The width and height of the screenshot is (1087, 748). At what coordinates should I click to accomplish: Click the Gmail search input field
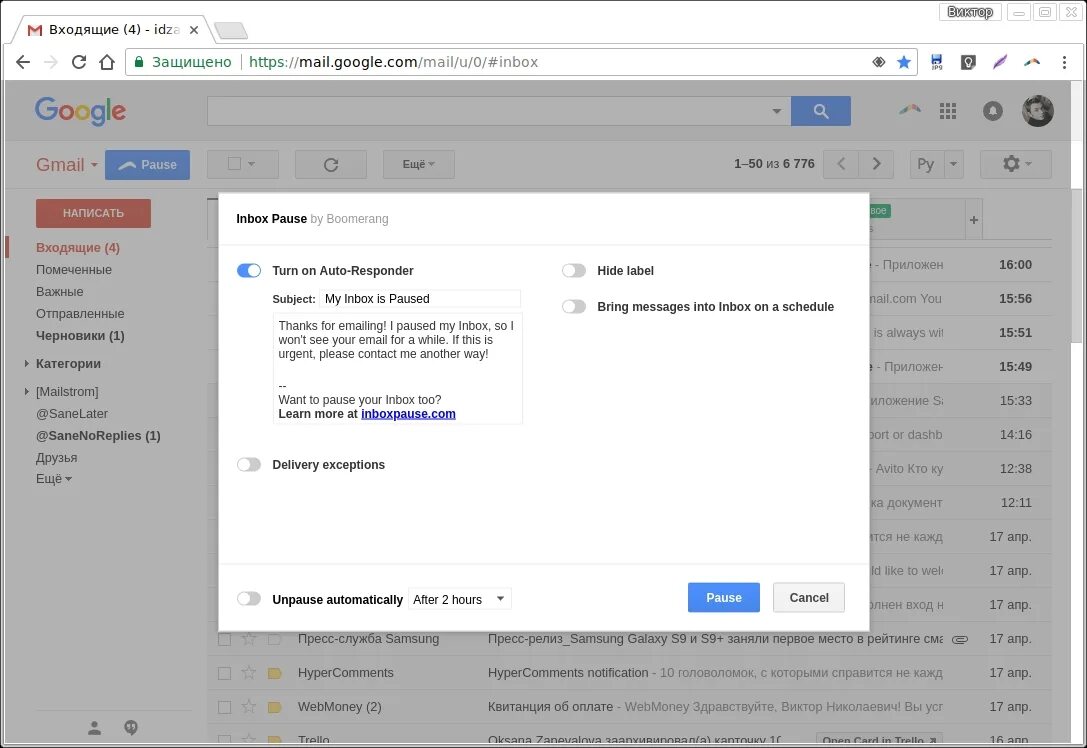click(x=488, y=111)
